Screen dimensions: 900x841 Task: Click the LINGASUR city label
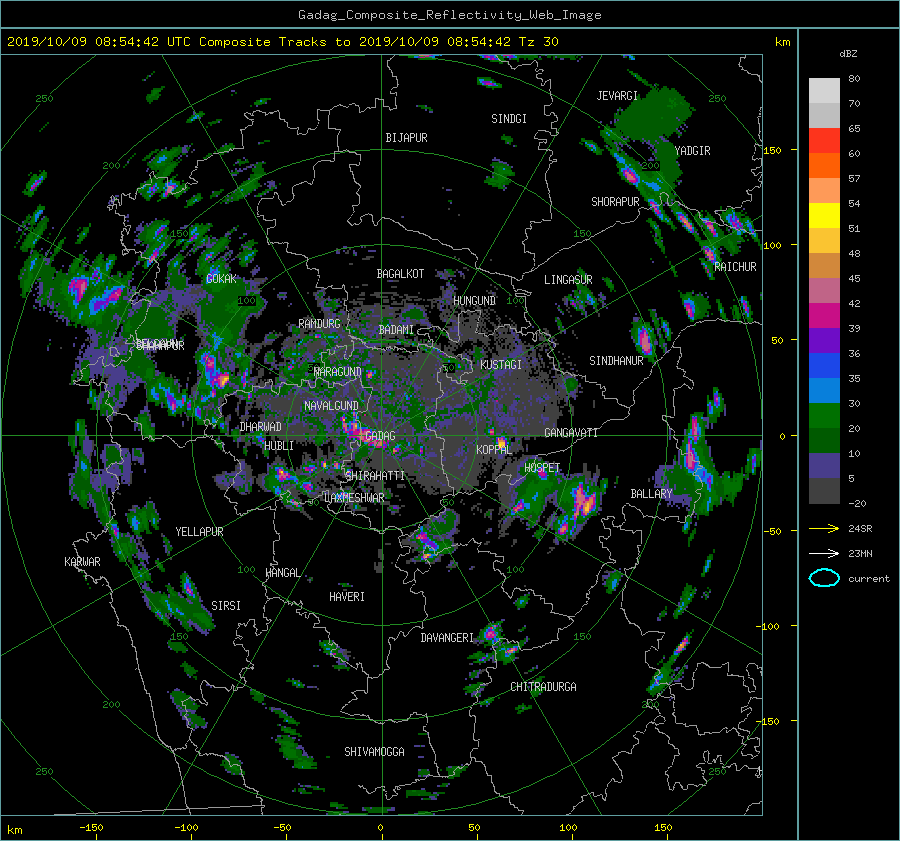568,280
